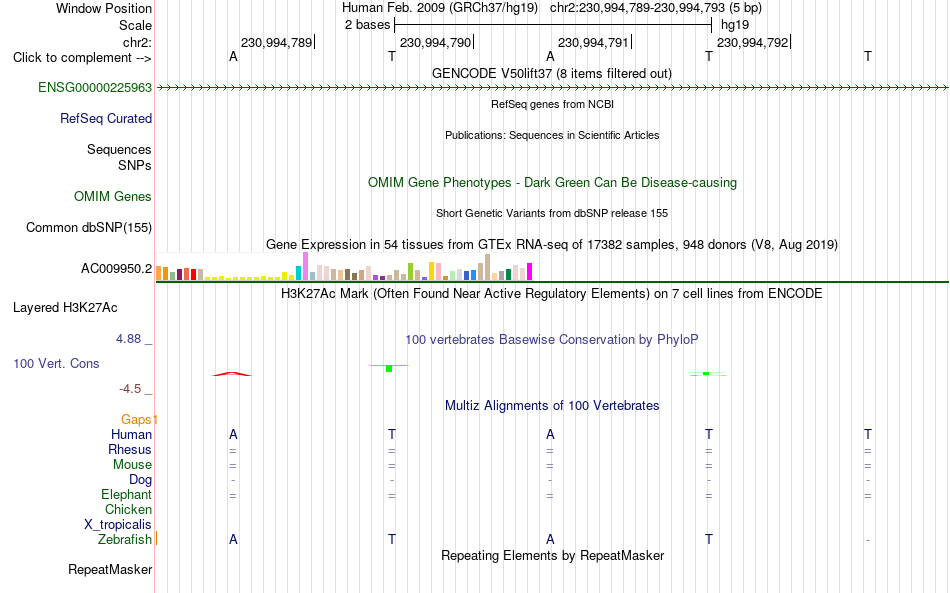Select the Dog species row label
Viewport: 950px width, 593px height.
coord(140,480)
